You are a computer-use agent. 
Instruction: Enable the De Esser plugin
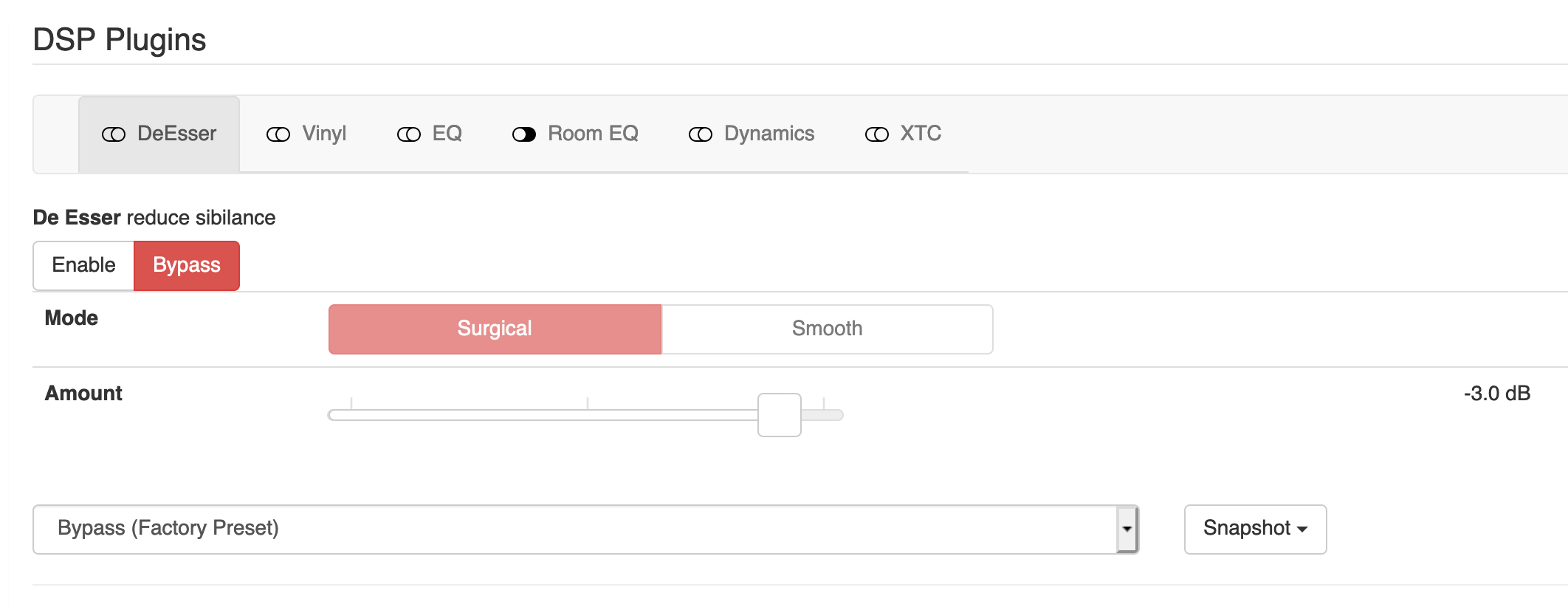point(83,265)
